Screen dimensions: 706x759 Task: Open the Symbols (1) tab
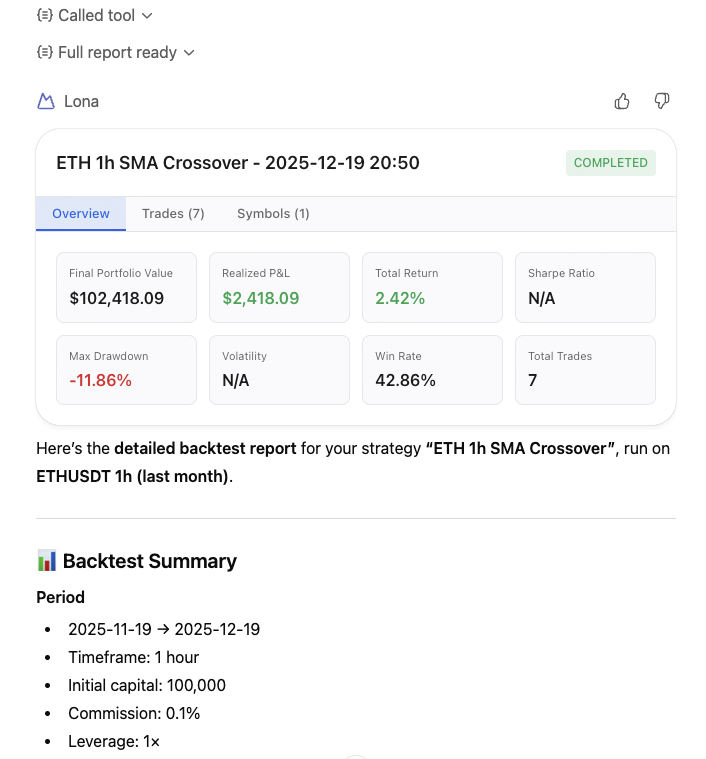click(x=273, y=214)
